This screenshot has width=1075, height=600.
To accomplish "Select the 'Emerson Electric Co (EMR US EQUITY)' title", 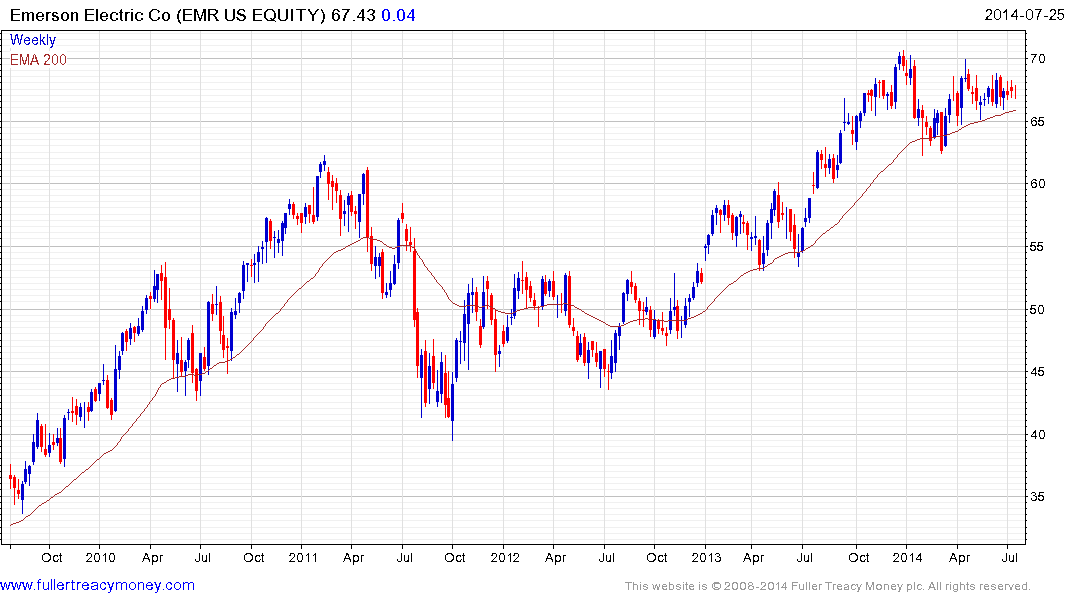I will [x=168, y=15].
